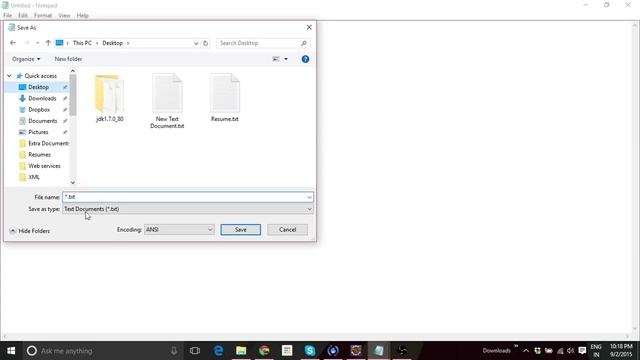This screenshot has height=360, width=640.
Task: Open Notepad File menu
Action: pos(7,16)
